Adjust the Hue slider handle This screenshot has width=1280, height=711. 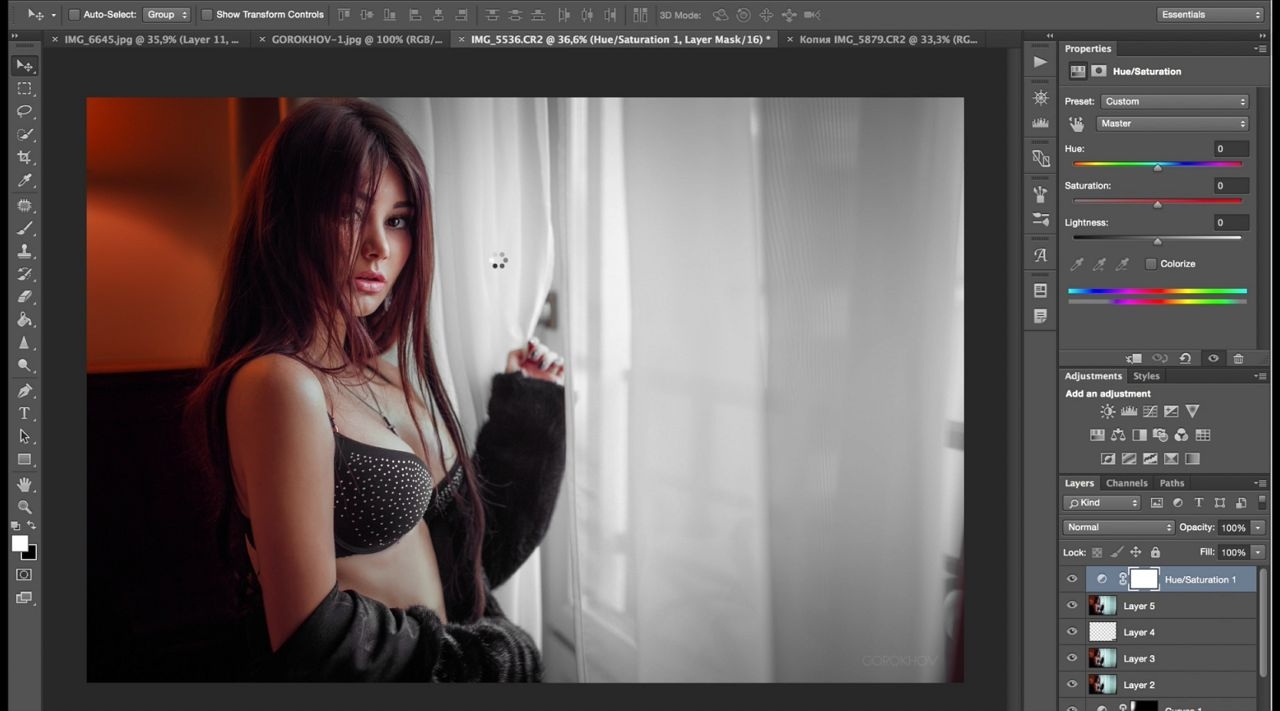click(1157, 167)
